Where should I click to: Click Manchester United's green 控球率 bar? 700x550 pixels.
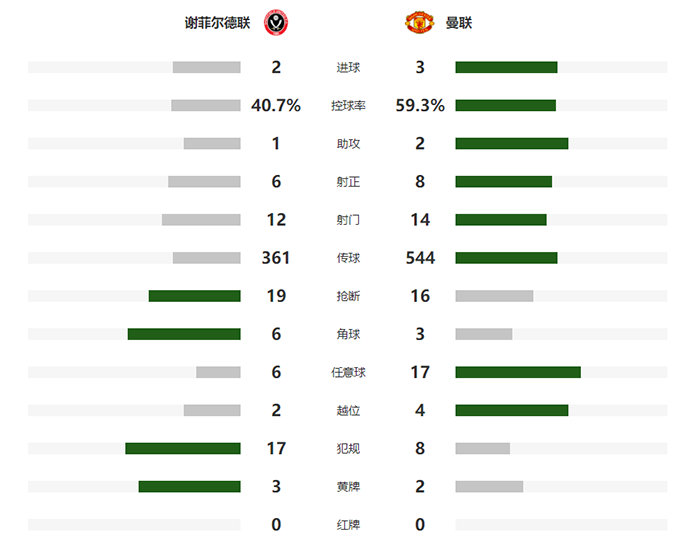[x=505, y=106]
